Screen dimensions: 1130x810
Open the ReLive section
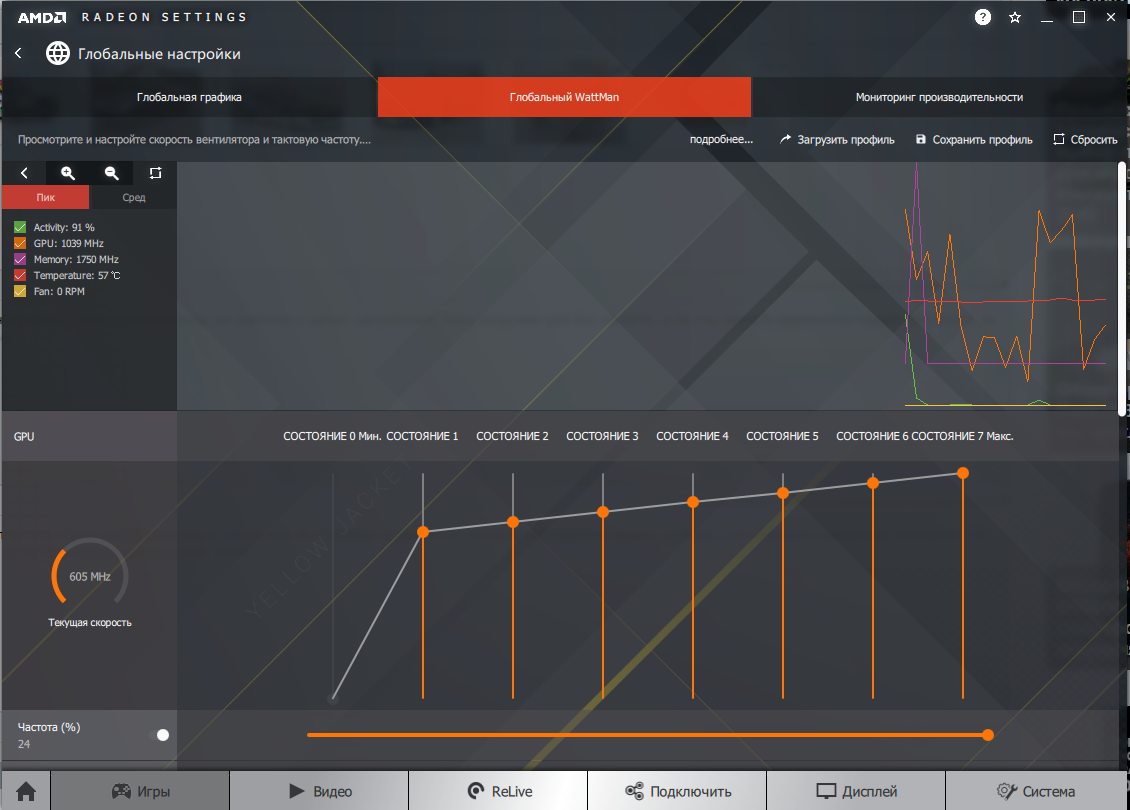click(x=499, y=791)
